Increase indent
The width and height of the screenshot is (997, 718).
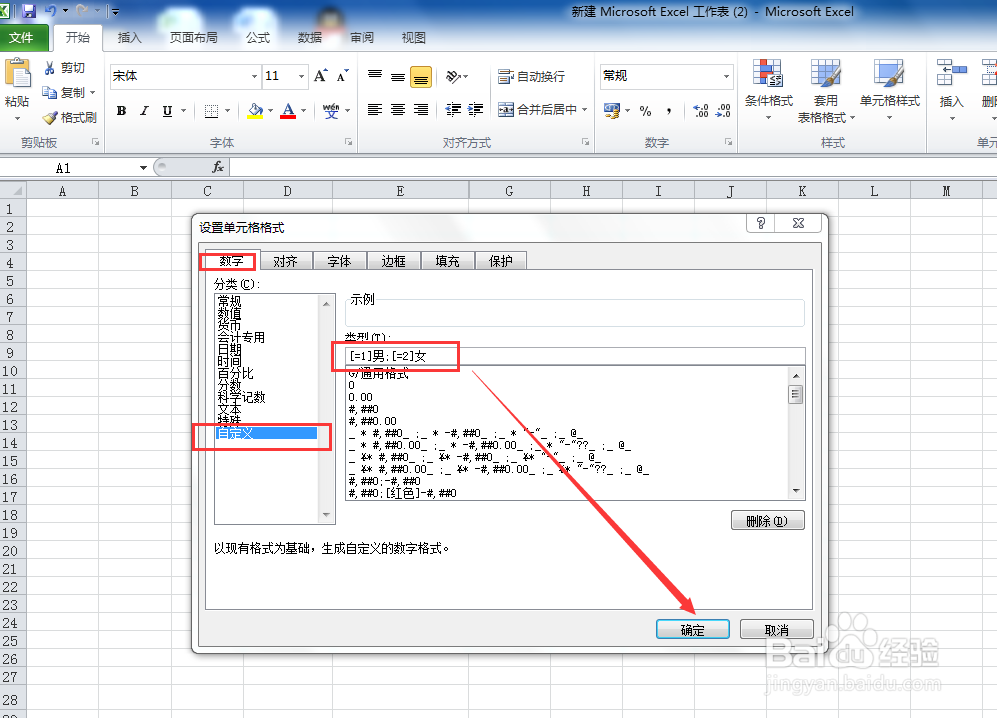click(476, 109)
